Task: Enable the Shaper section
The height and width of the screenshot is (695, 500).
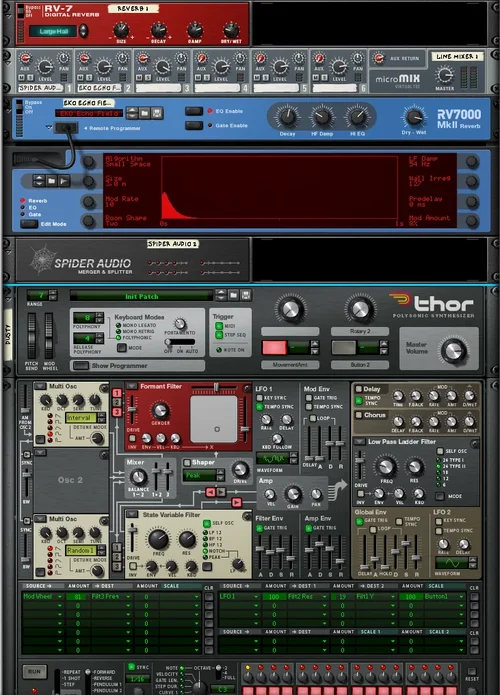Action: [x=187, y=462]
